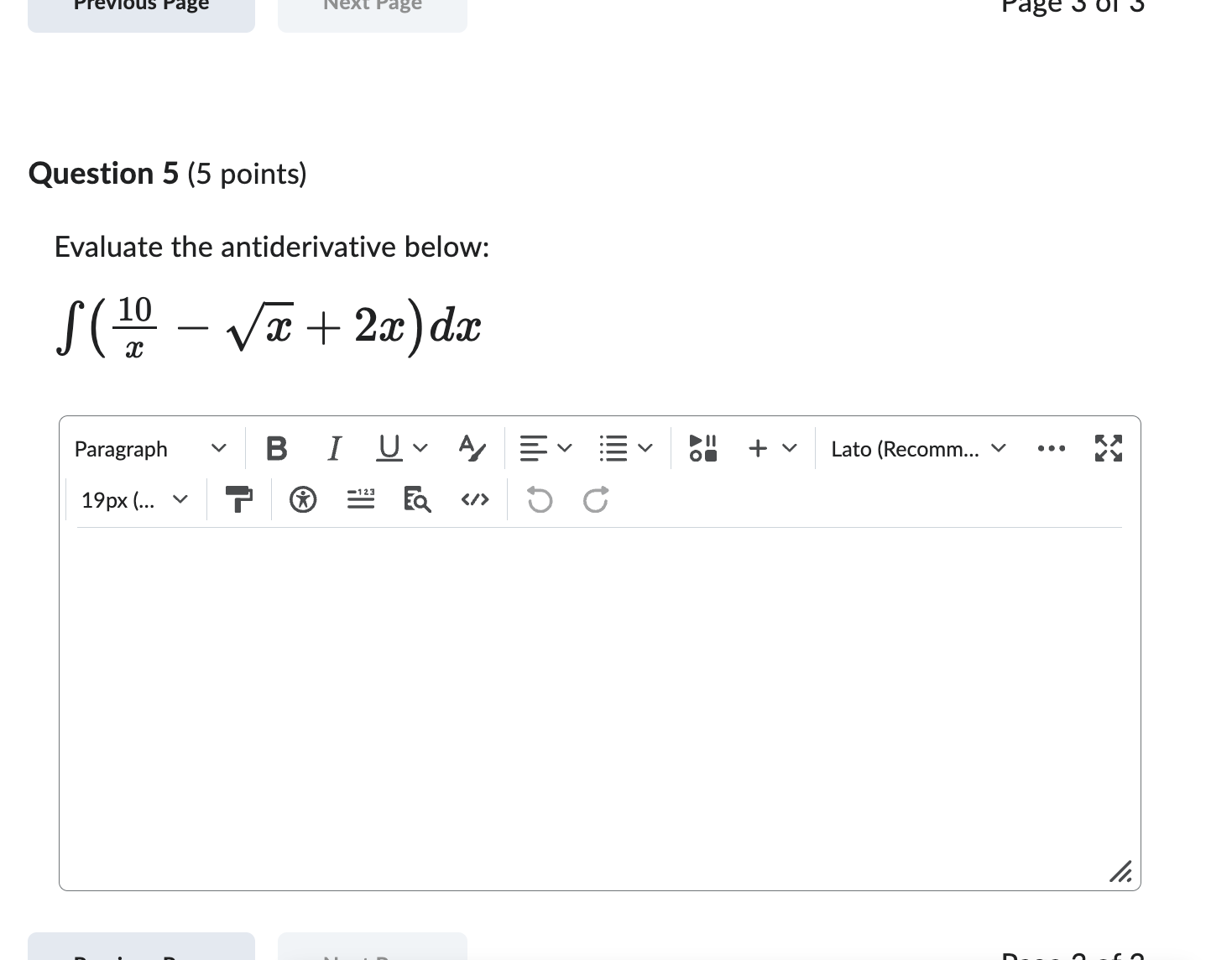Open the overflow menu with three dots

pos(1052,449)
